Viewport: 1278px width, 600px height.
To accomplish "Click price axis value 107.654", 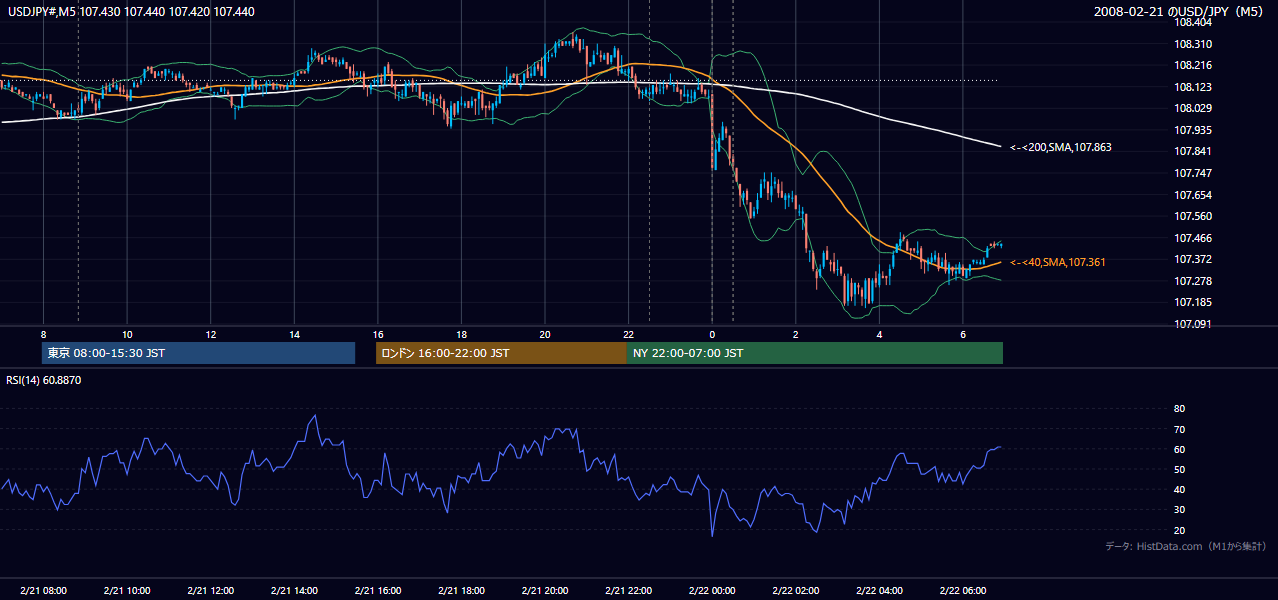I will (x=1193, y=195).
